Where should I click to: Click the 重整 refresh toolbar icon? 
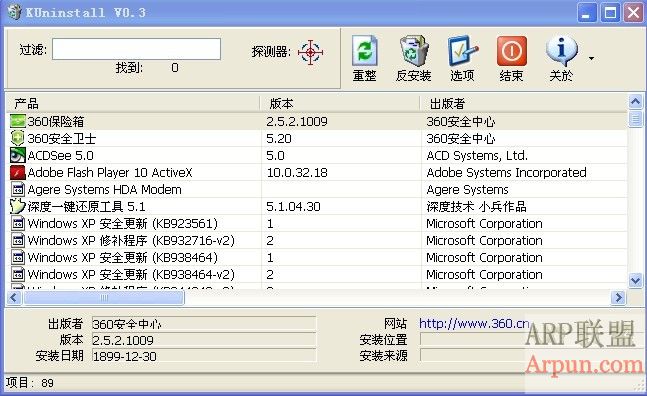pyautogui.click(x=364, y=51)
